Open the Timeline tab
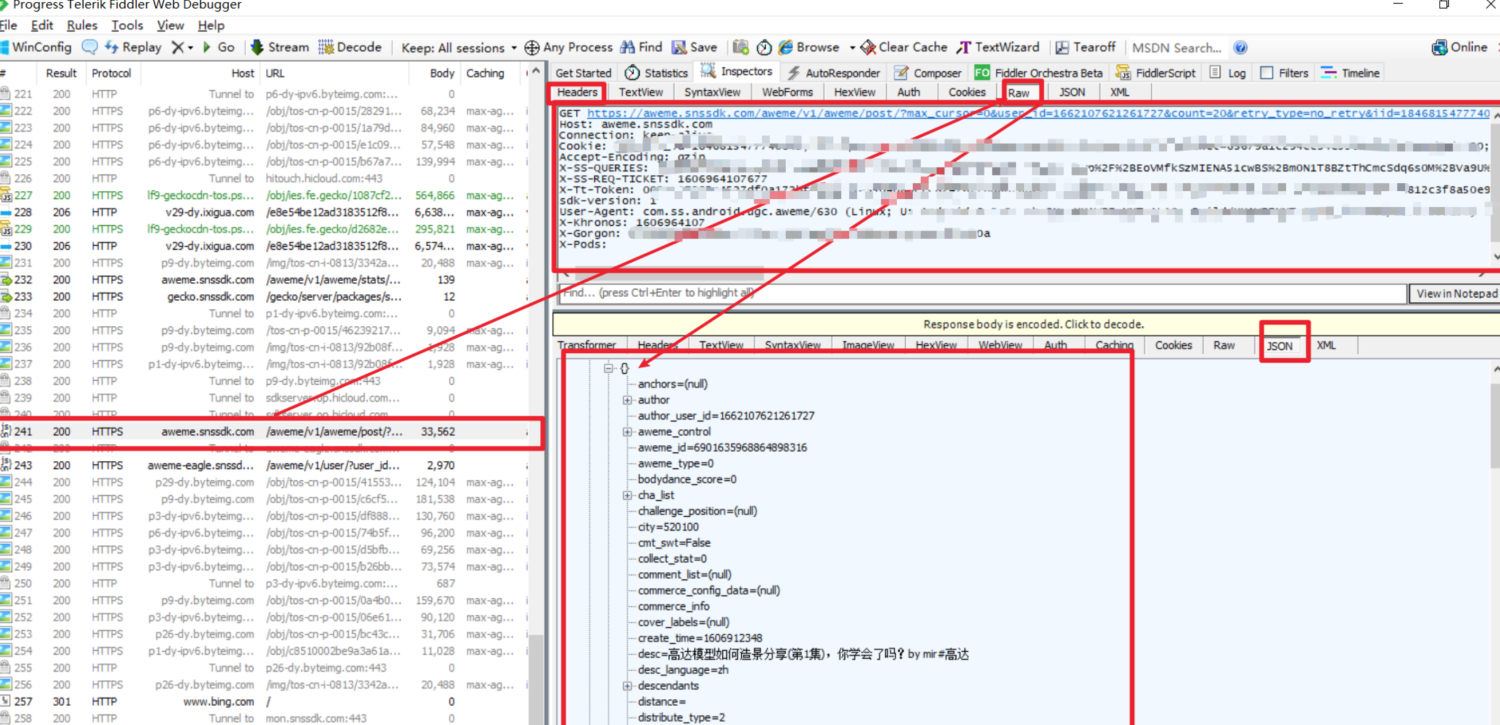Image resolution: width=1500 pixels, height=725 pixels. tap(1350, 73)
